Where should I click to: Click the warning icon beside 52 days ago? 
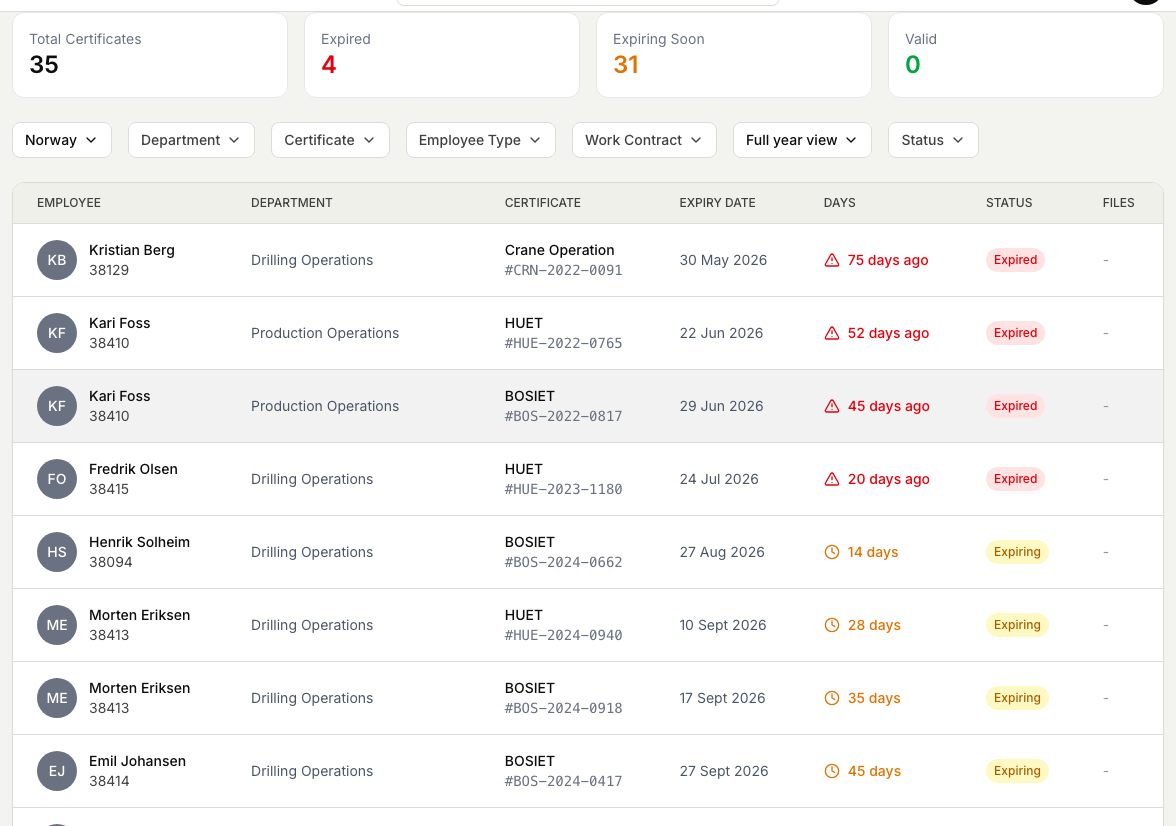(832, 333)
